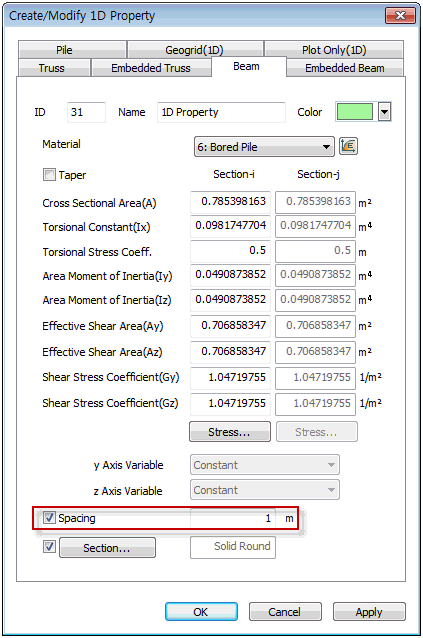Enable the Taper checkbox
Viewport: 423px width, 638px height.
49,175
